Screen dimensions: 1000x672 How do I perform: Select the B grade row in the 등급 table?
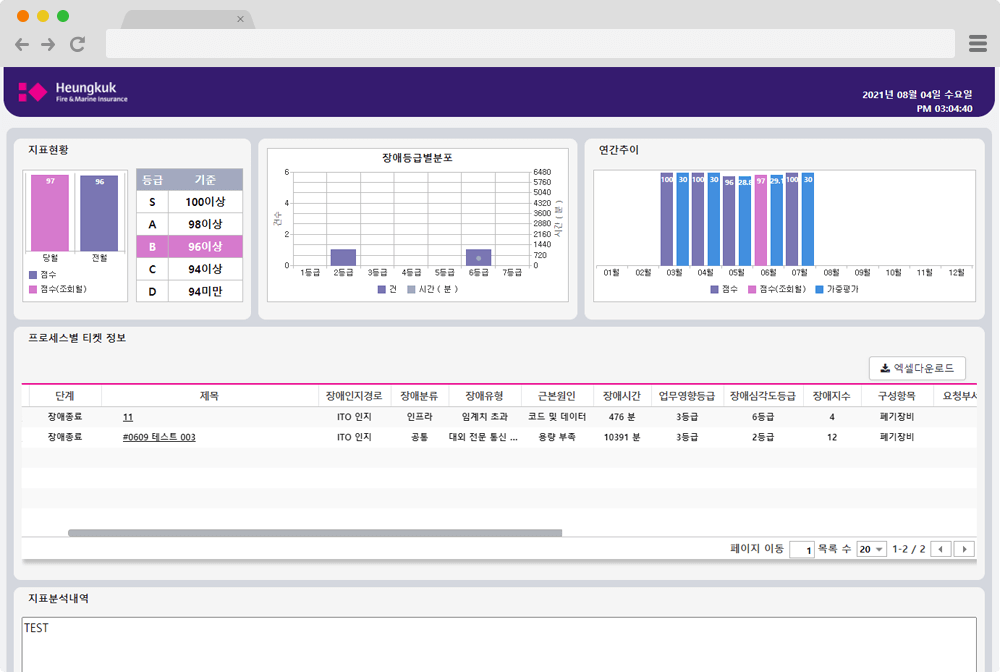pyautogui.click(x=189, y=247)
